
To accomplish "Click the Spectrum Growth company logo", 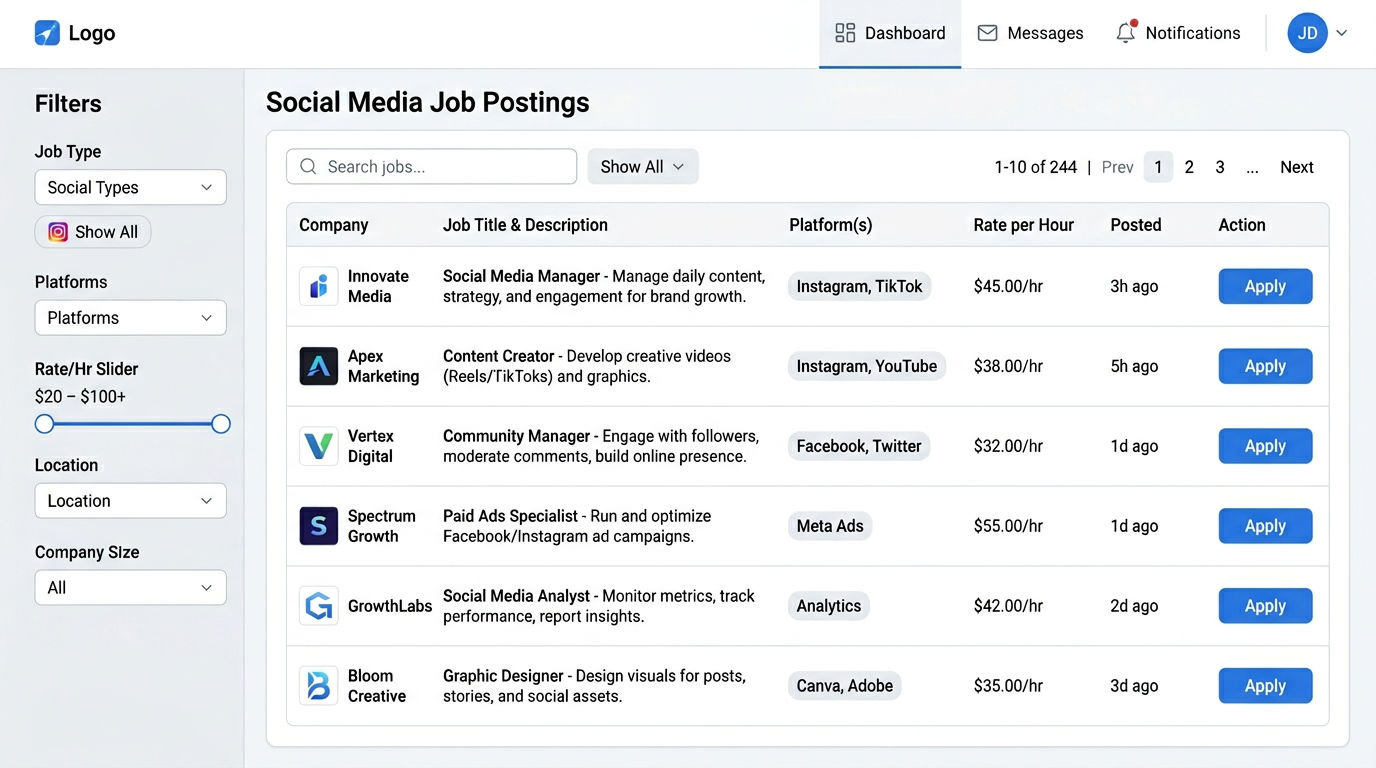I will 319,526.
